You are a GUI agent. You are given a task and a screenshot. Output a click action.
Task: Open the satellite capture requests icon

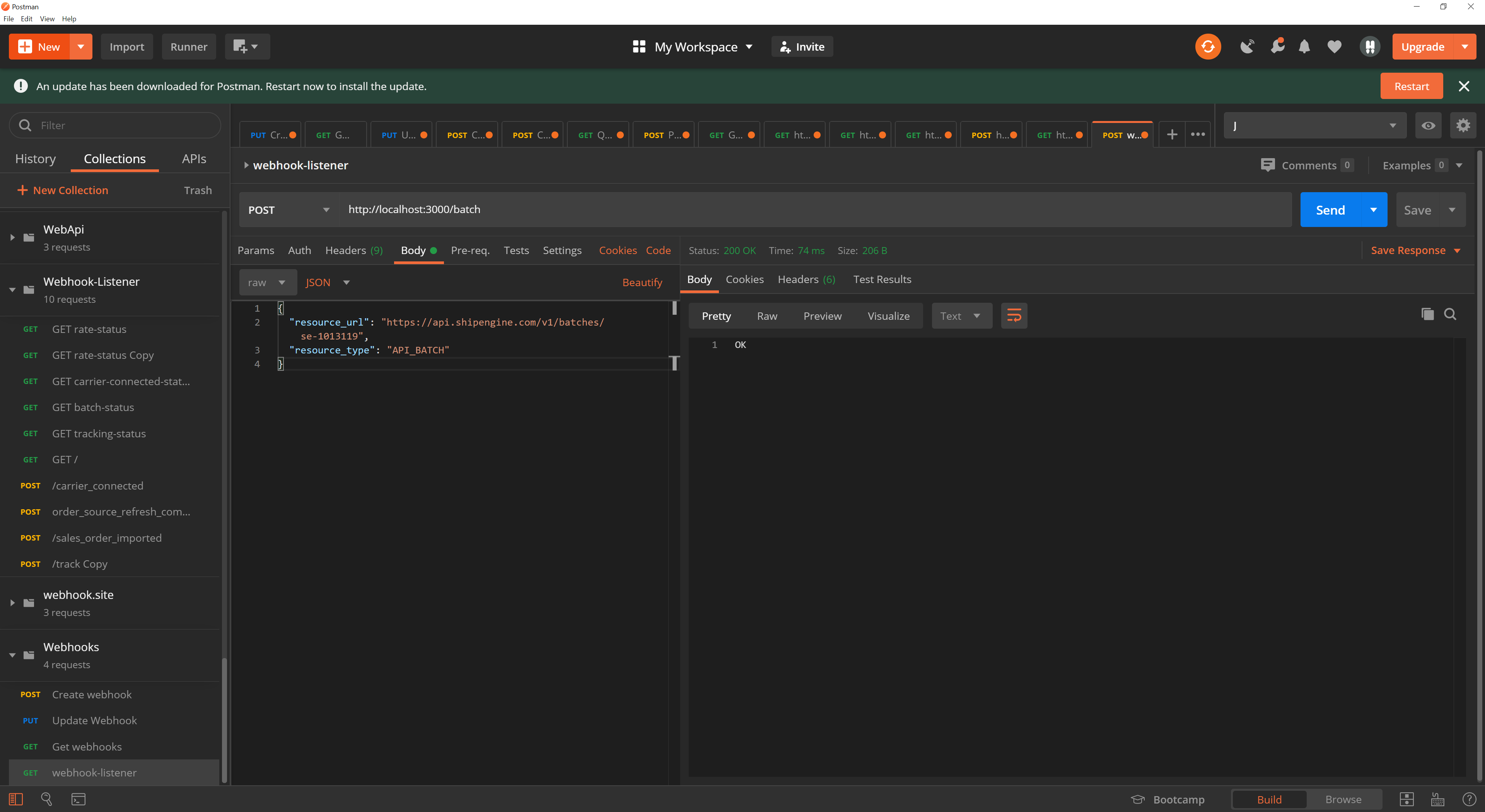1247,47
